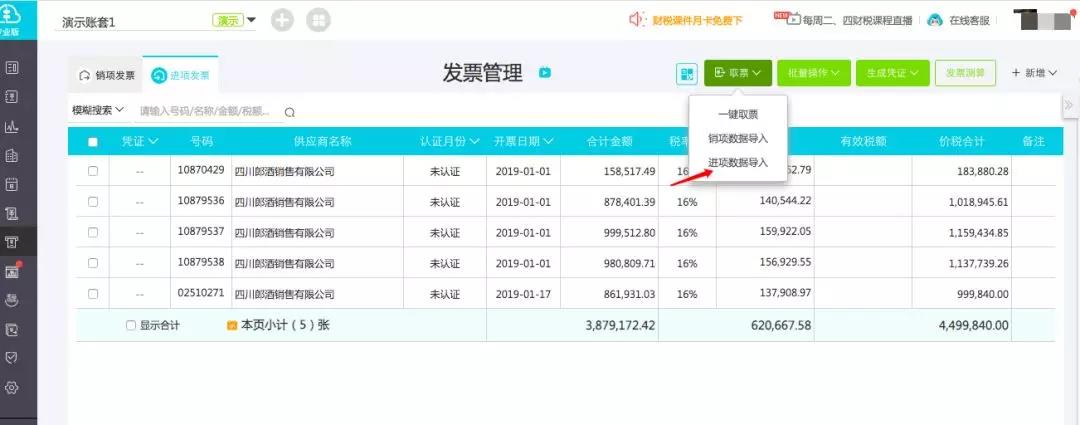The image size is (1080, 425).
Task: Open the tax form sidebar icon
Action: tap(12, 329)
